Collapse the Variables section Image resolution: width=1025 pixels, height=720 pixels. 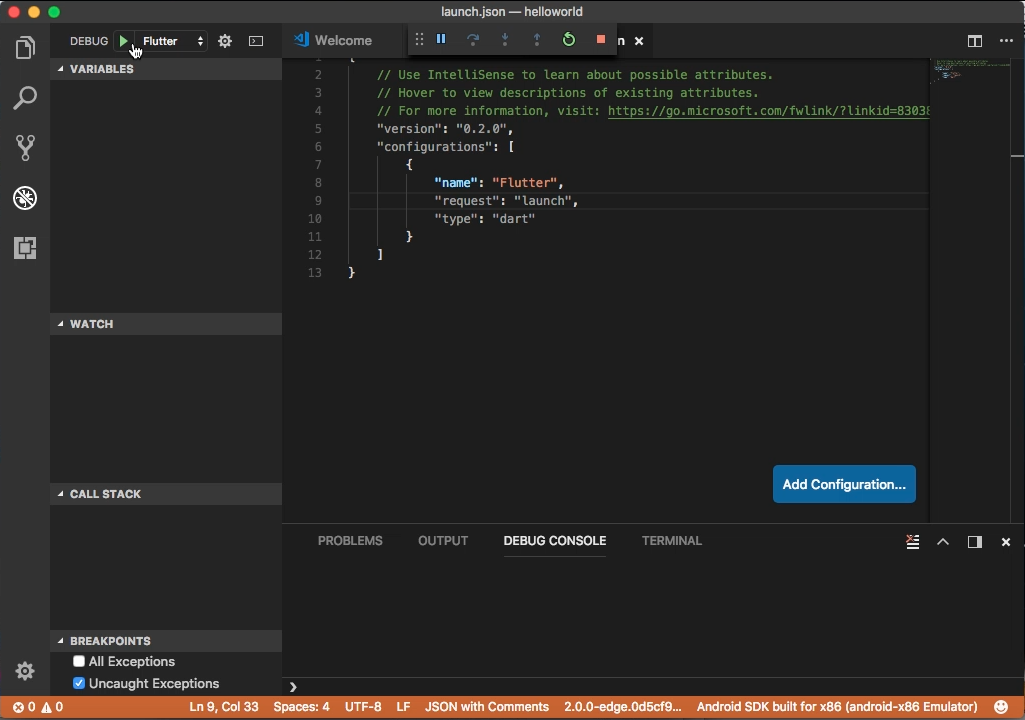click(166, 69)
